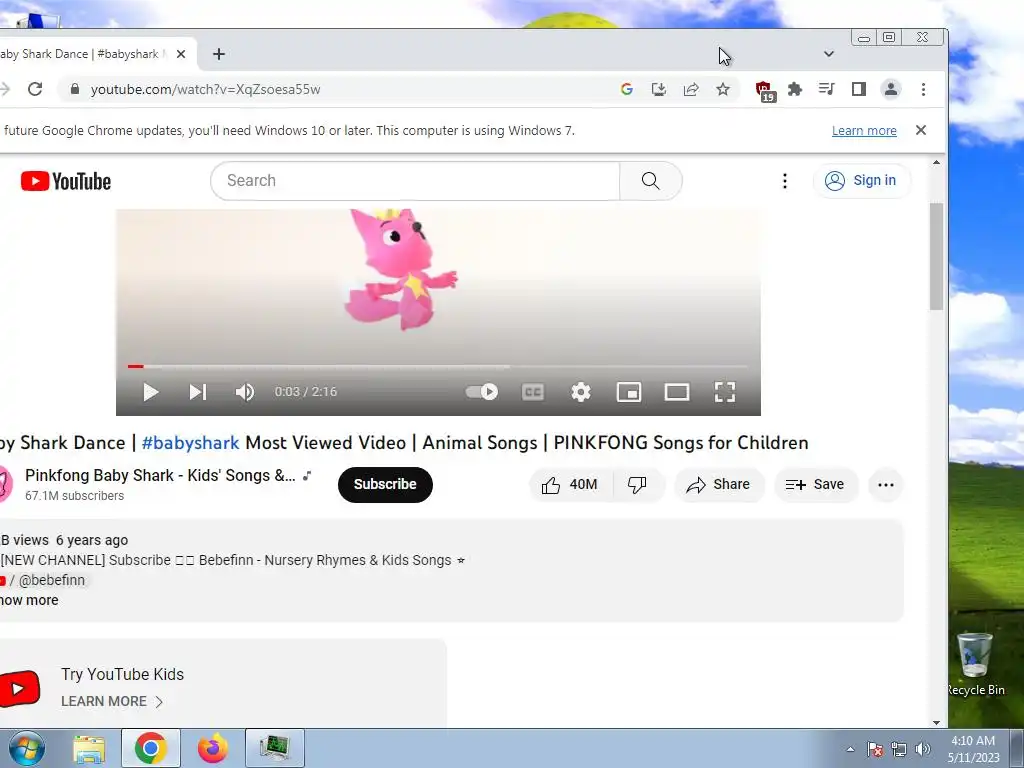
Task: Open YouTube settings three-dot menu
Action: click(785, 181)
